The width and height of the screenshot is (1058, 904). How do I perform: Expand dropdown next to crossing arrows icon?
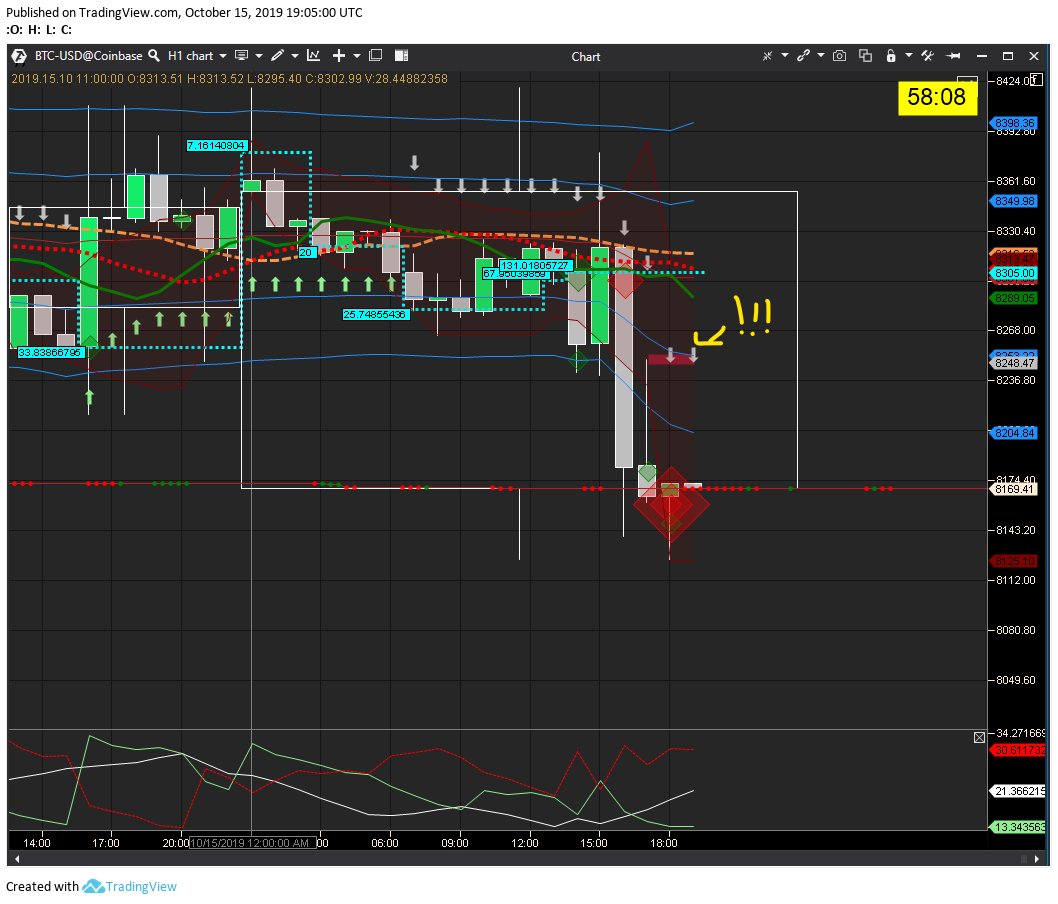pos(785,55)
